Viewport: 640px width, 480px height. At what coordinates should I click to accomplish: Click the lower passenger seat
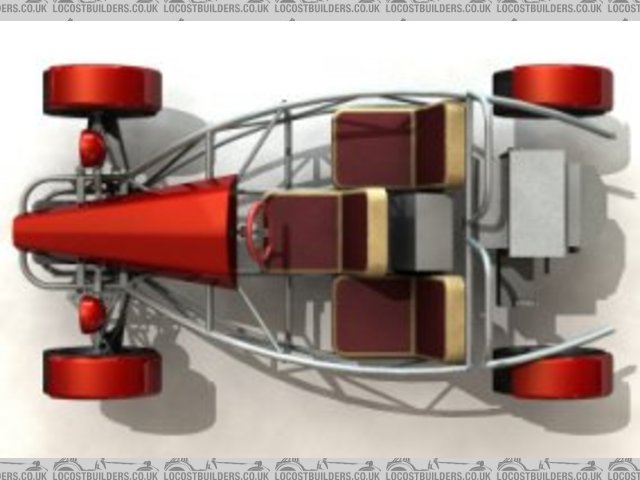[x=375, y=317]
